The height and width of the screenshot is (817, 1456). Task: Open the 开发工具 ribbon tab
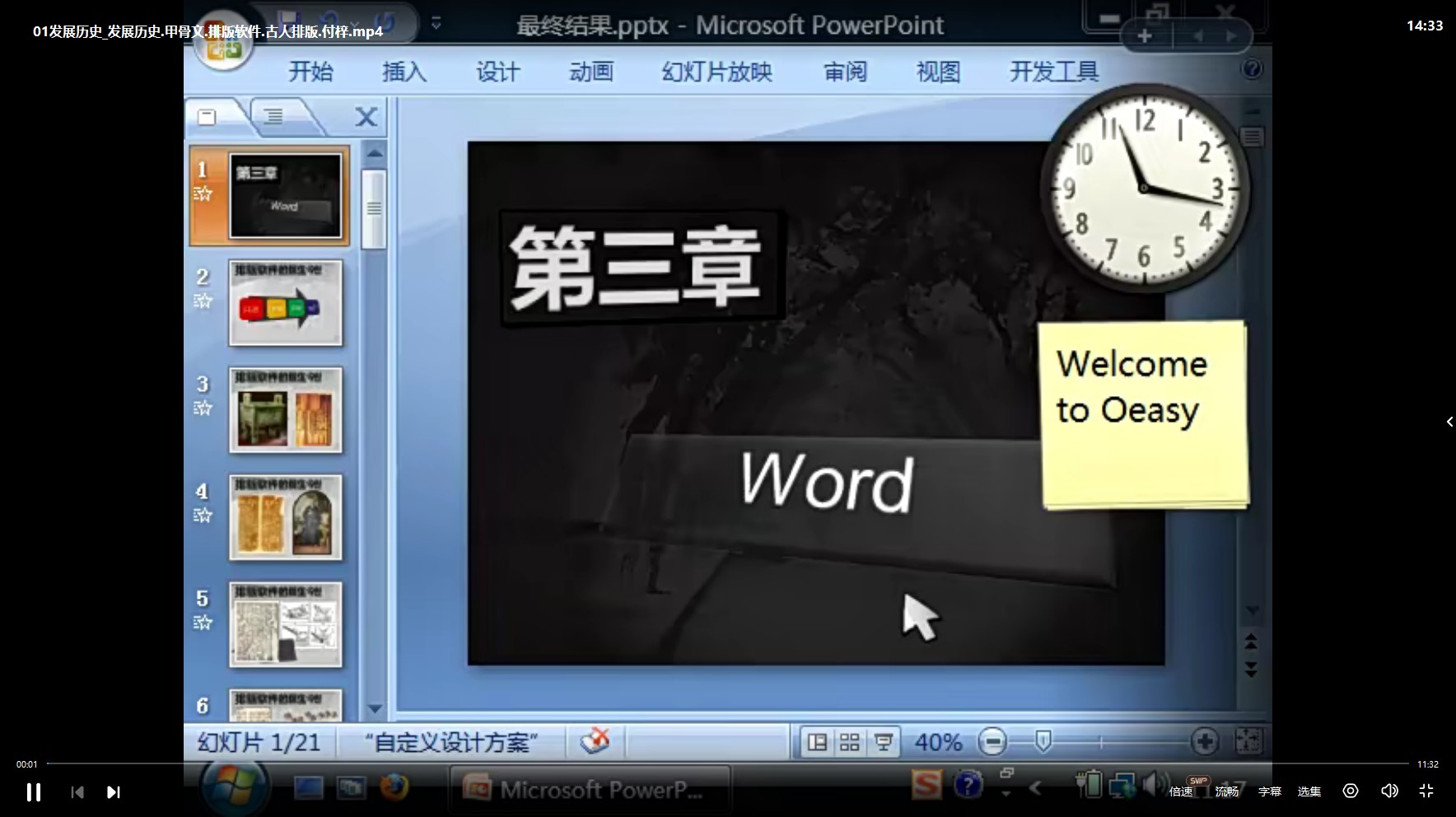tap(1054, 72)
